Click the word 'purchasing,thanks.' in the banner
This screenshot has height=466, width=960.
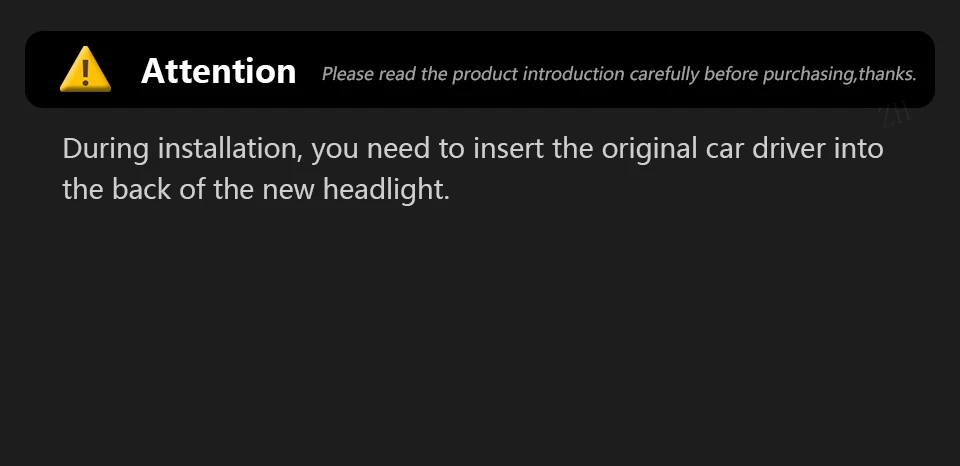[x=839, y=74]
